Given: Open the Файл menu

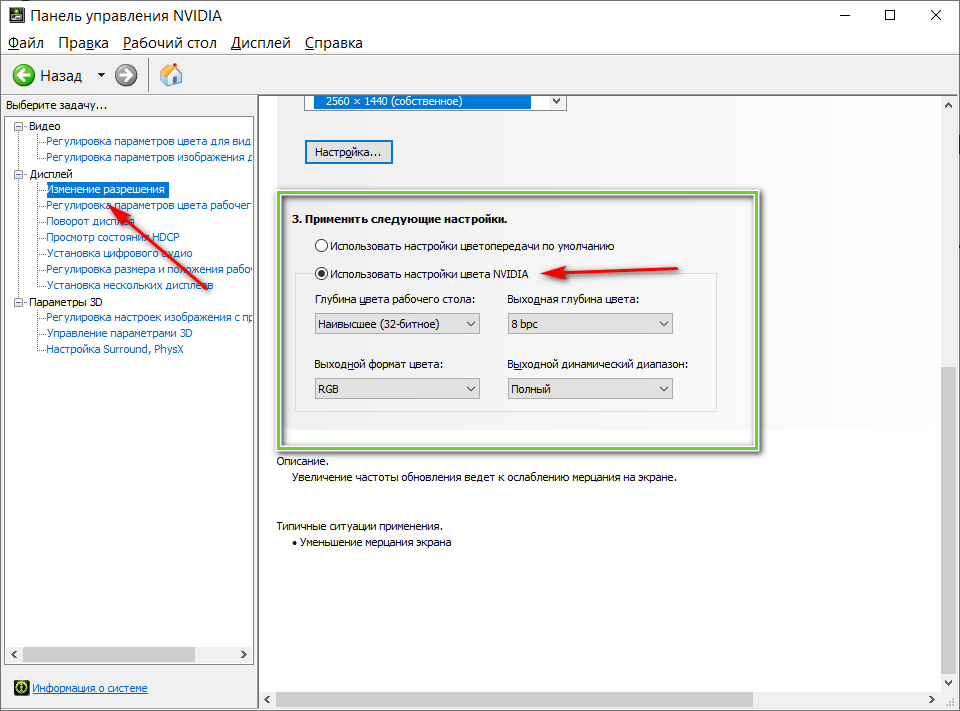Looking at the screenshot, I should coord(26,43).
